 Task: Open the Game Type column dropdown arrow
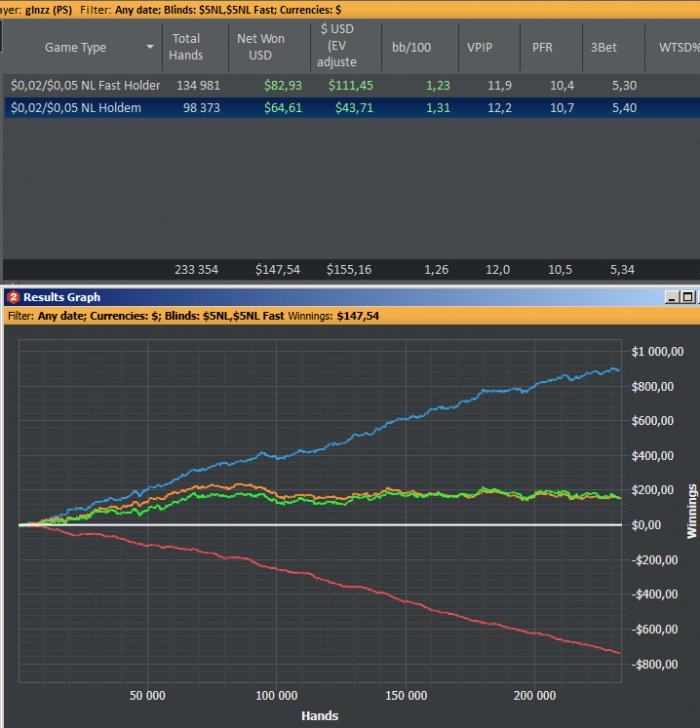pyautogui.click(x=150, y=47)
